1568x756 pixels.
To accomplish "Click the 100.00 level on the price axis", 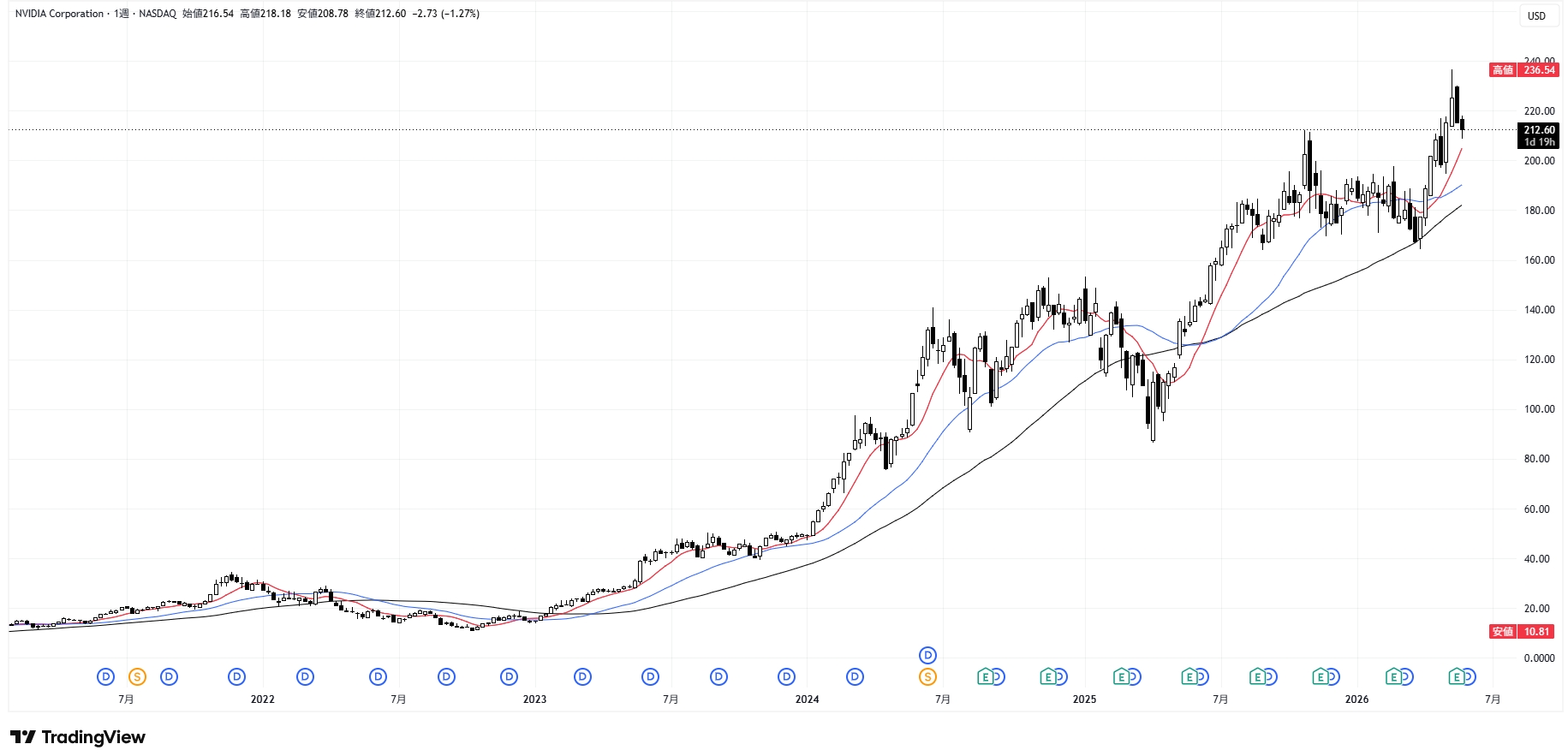I will click(x=1539, y=409).
